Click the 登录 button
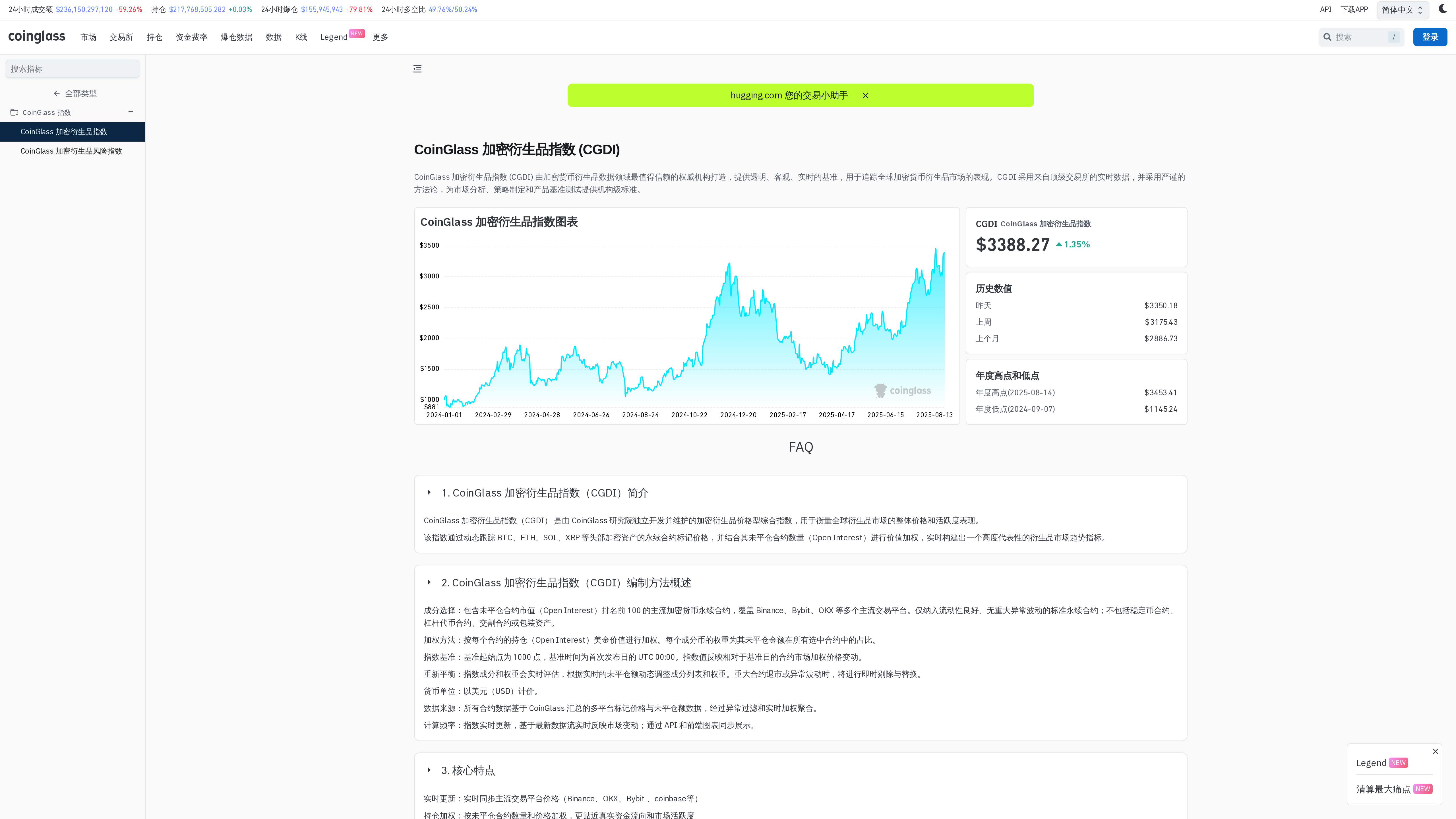This screenshot has height=819, width=1456. [x=1430, y=37]
